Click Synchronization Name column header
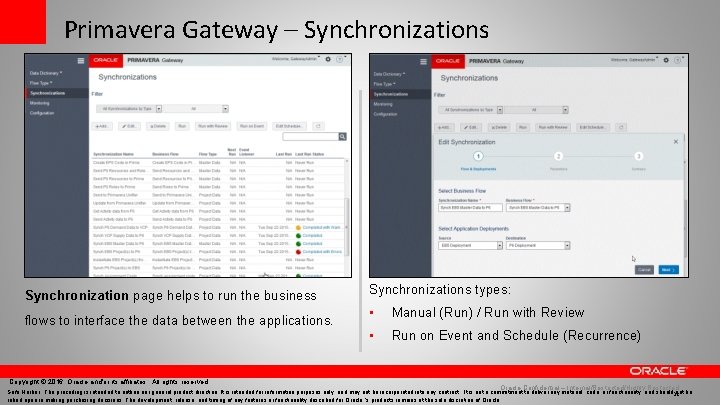This screenshot has height=405, width=720. point(113,154)
